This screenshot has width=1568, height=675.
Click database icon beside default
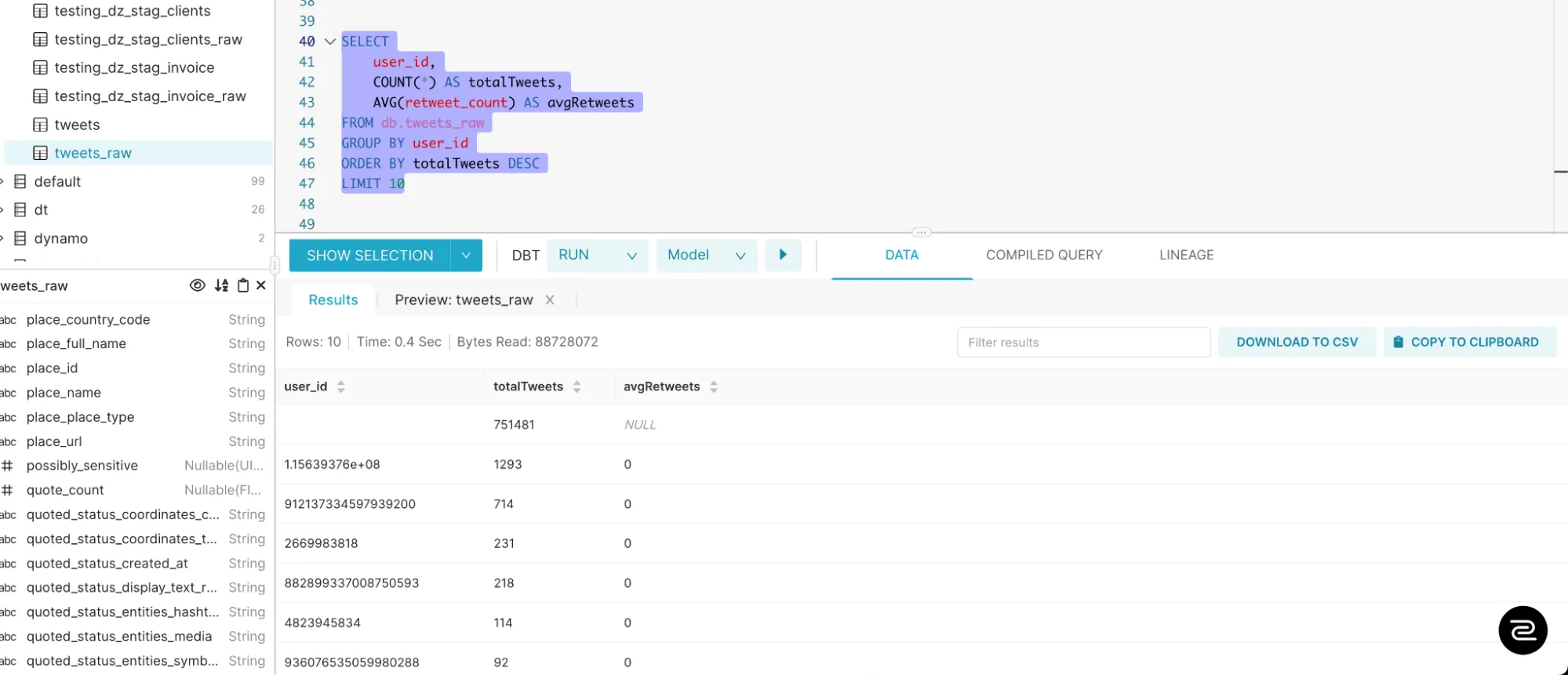(x=20, y=181)
